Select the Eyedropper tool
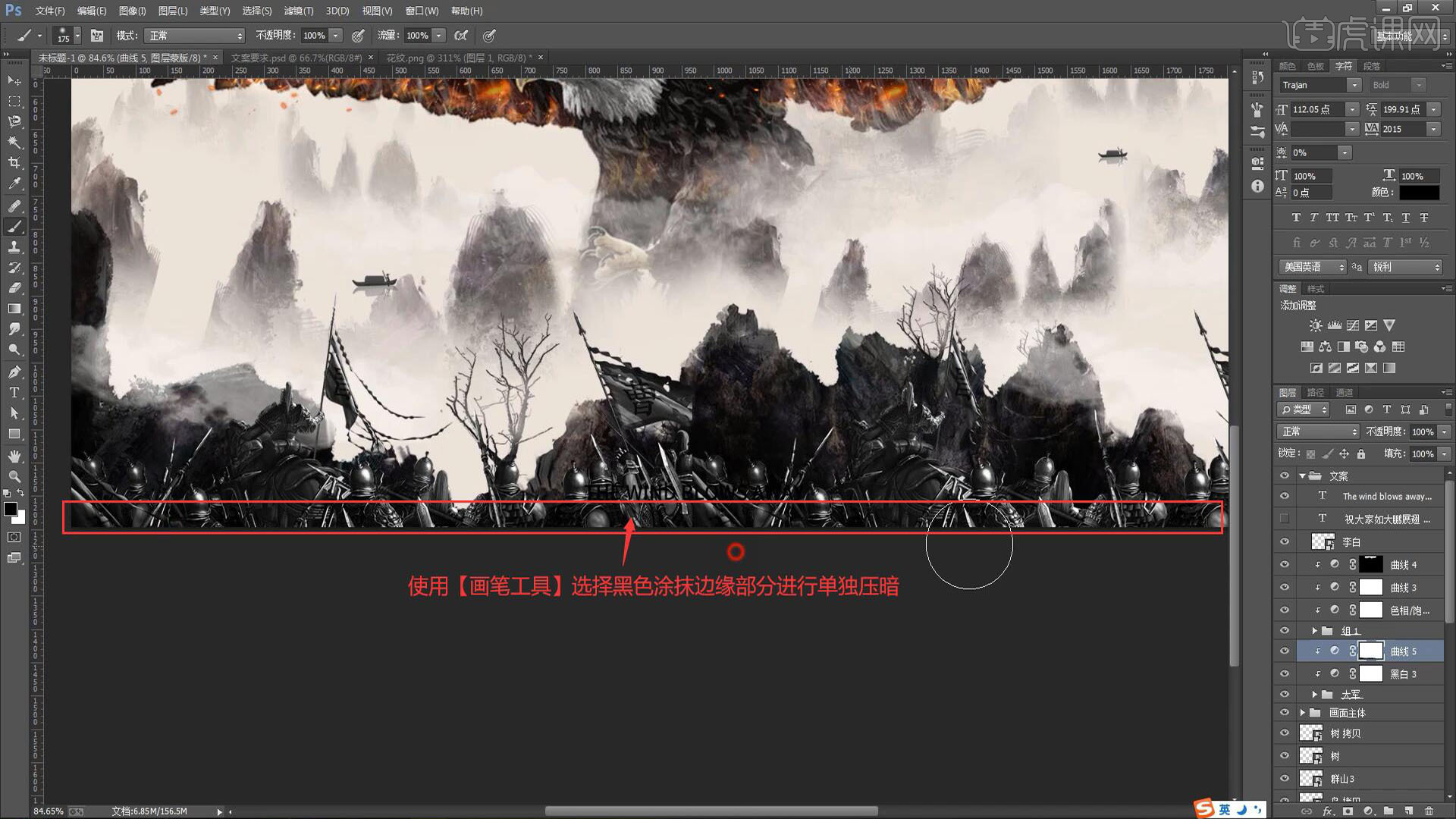The height and width of the screenshot is (819, 1456). 14,184
